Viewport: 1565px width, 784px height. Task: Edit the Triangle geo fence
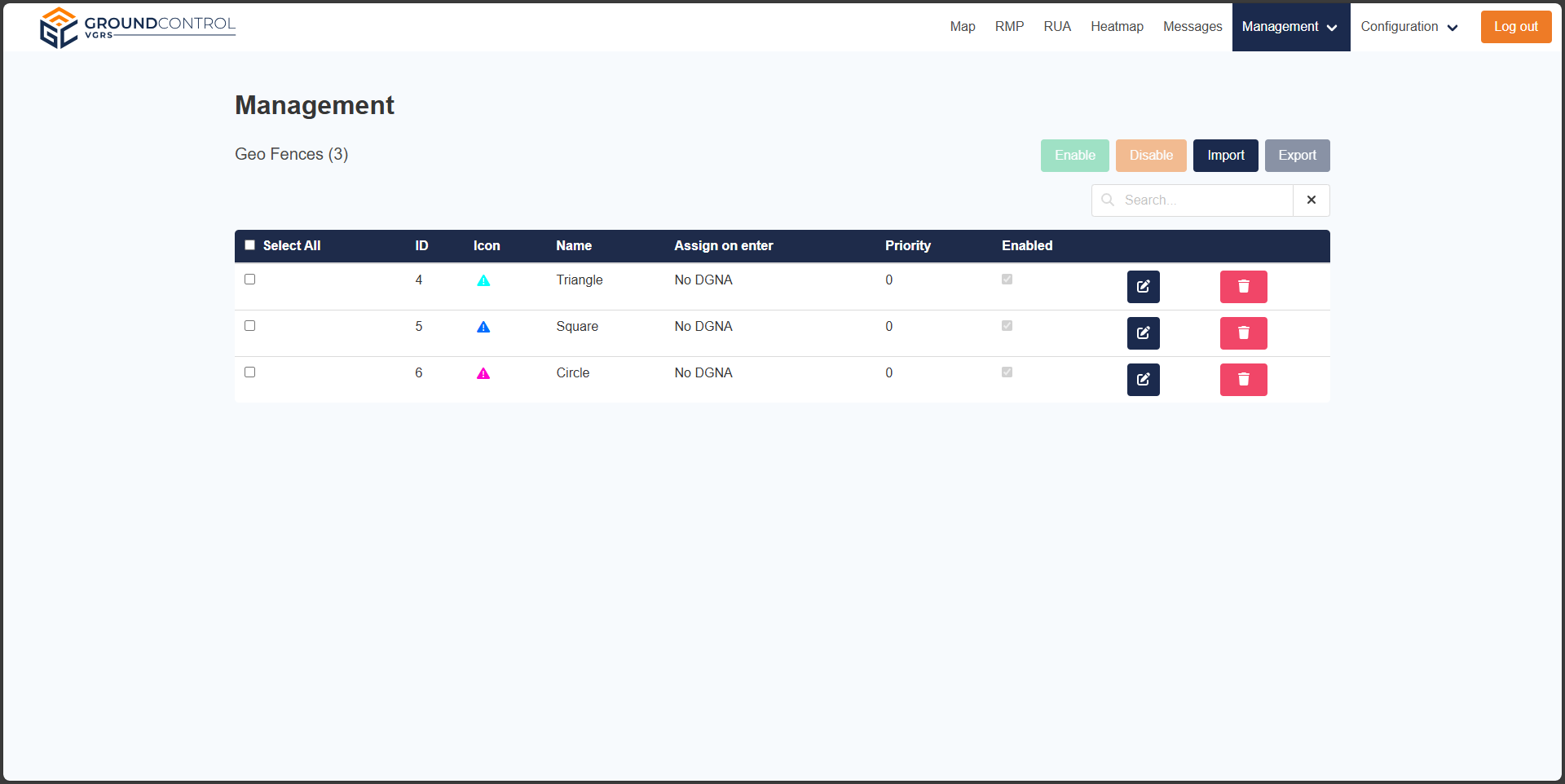click(x=1143, y=287)
